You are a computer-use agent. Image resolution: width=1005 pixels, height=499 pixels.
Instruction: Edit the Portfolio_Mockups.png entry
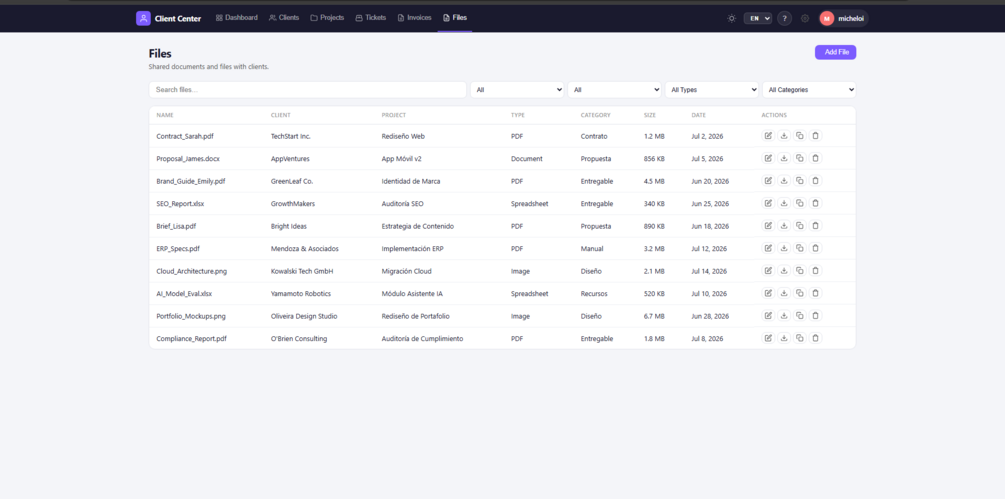(x=768, y=315)
